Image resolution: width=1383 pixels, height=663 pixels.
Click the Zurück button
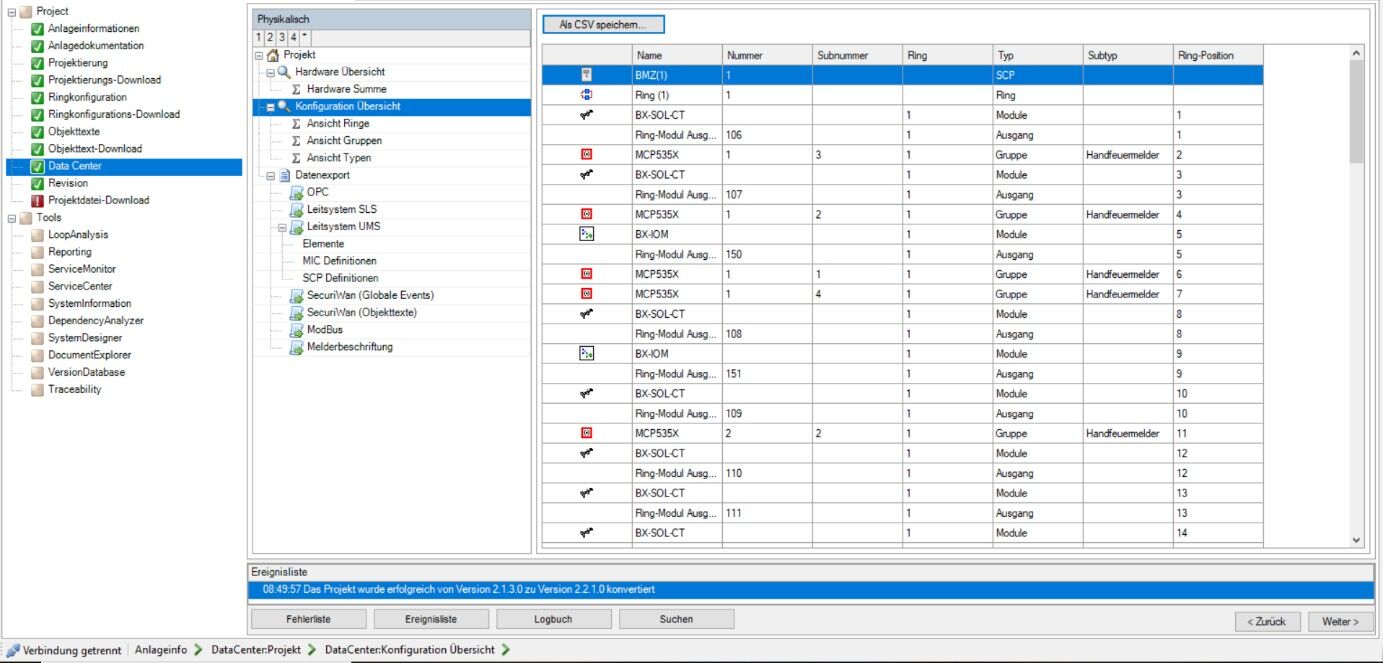(1267, 621)
